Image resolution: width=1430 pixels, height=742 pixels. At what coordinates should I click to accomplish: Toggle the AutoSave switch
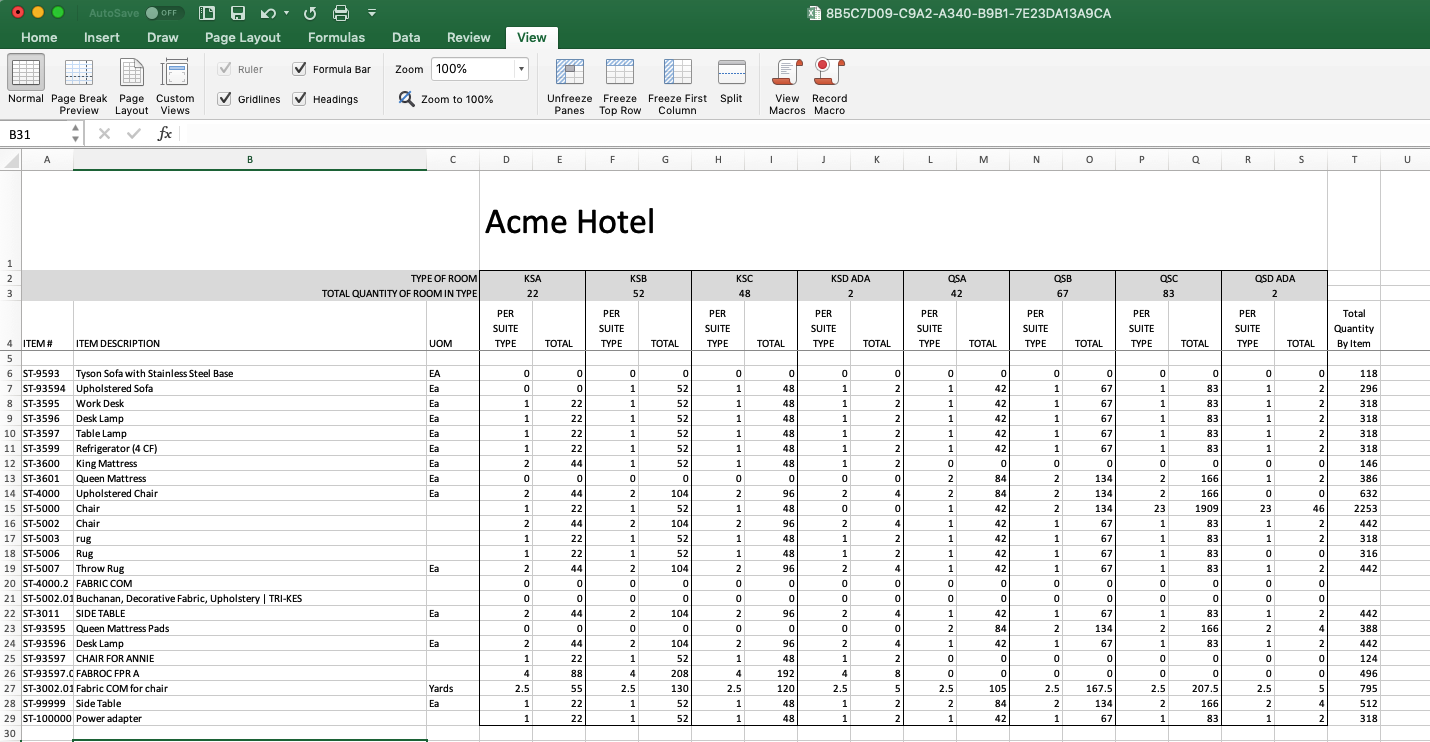(164, 13)
